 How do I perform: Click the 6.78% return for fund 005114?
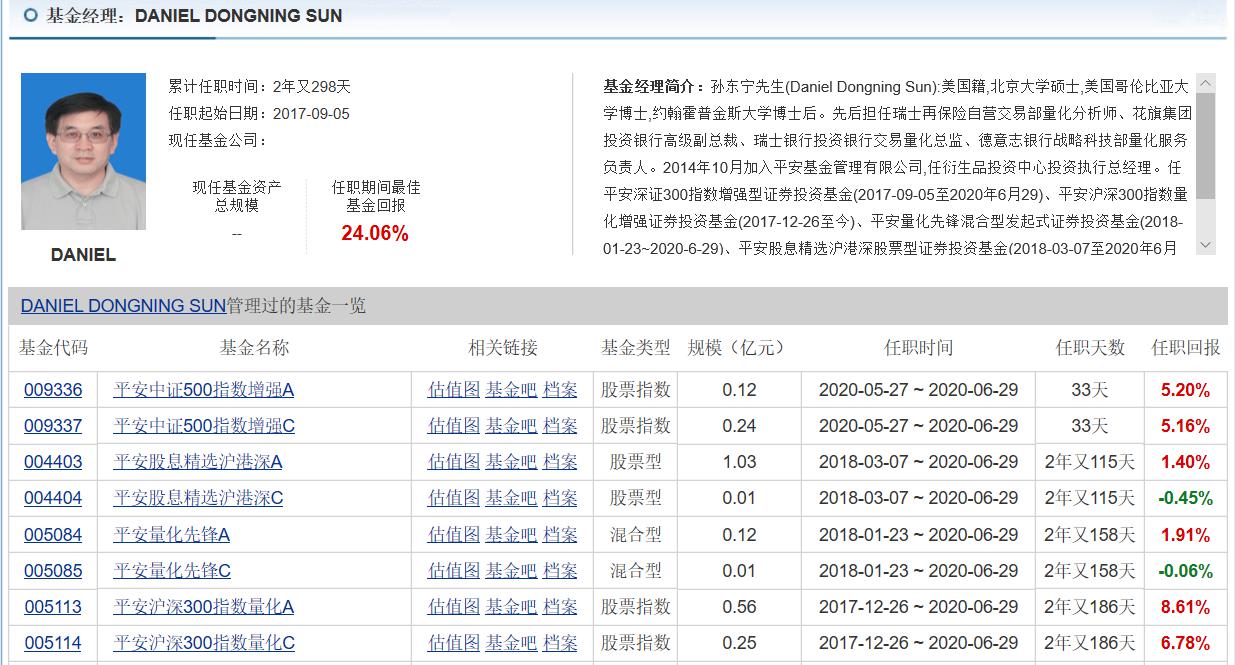(1186, 643)
